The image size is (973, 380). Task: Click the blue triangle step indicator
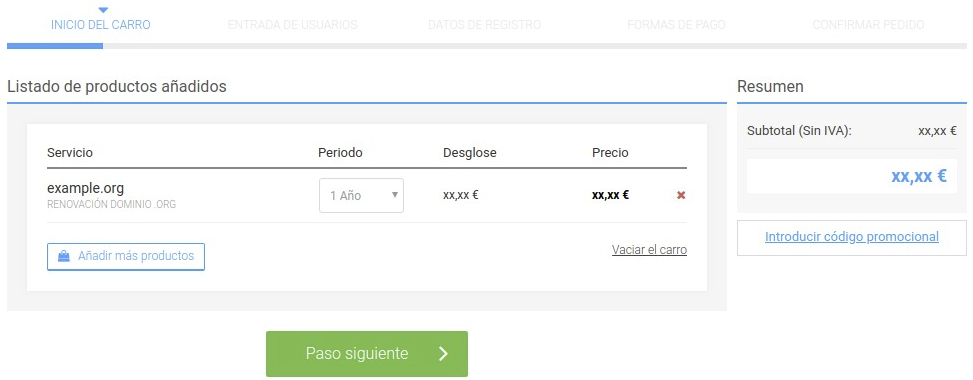[103, 10]
